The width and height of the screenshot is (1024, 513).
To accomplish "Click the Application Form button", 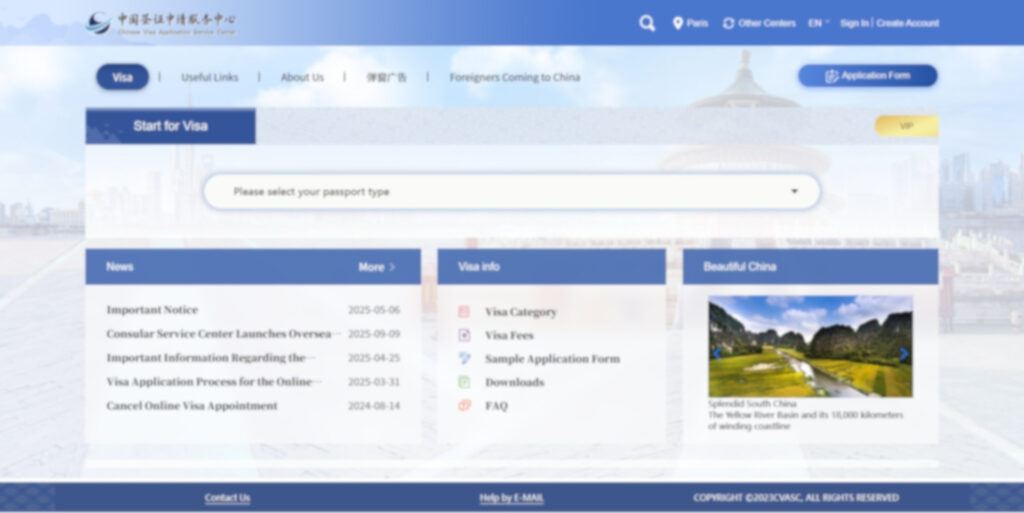I will (867, 76).
